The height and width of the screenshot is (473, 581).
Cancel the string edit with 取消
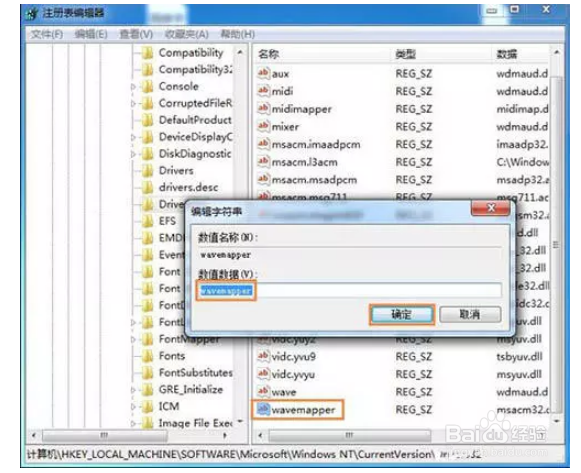[x=470, y=314]
